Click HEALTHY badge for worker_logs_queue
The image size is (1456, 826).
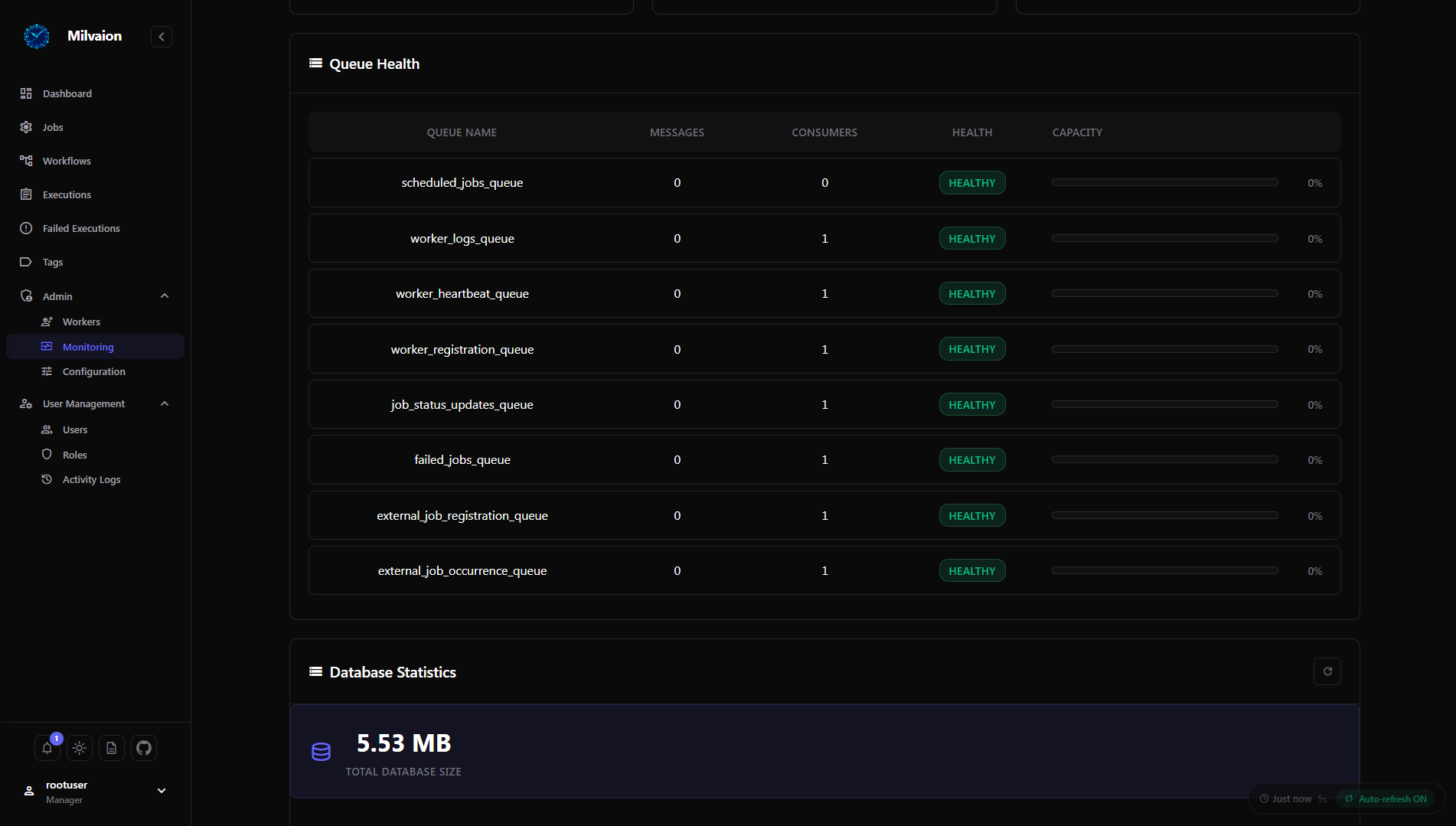coord(971,239)
